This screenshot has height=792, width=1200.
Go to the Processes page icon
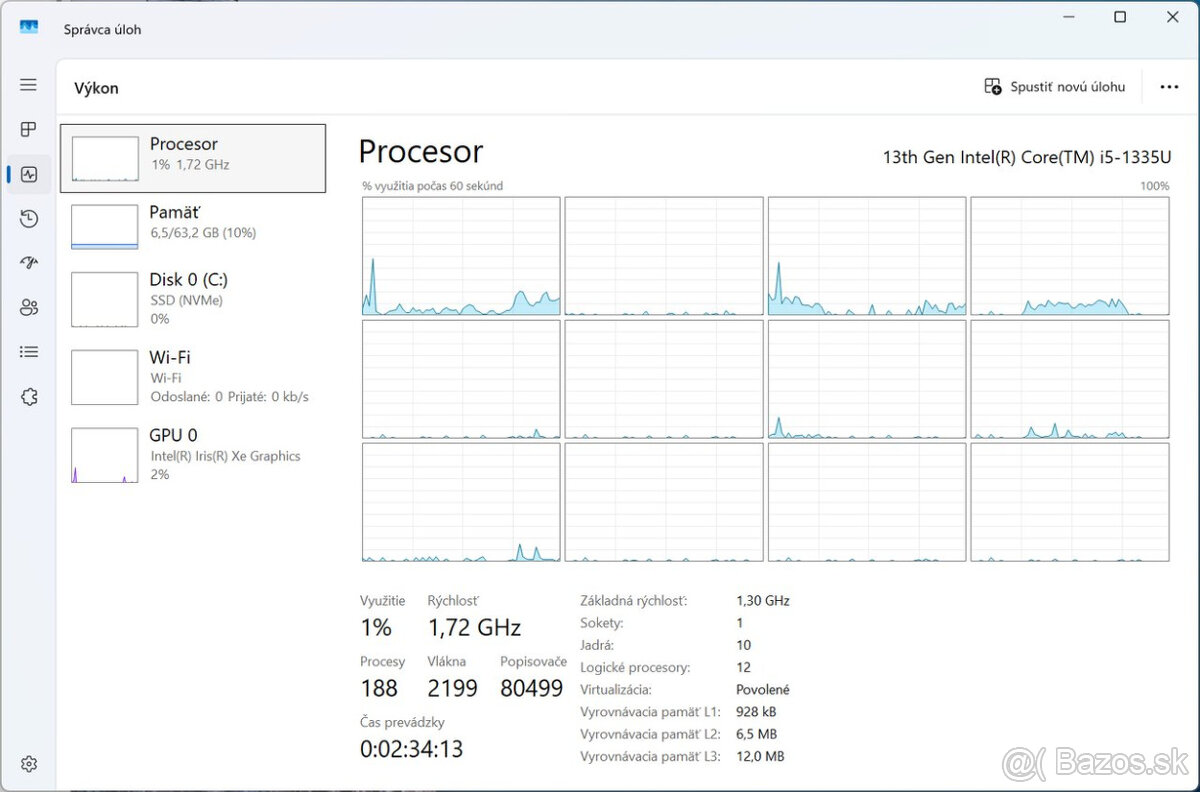point(28,129)
